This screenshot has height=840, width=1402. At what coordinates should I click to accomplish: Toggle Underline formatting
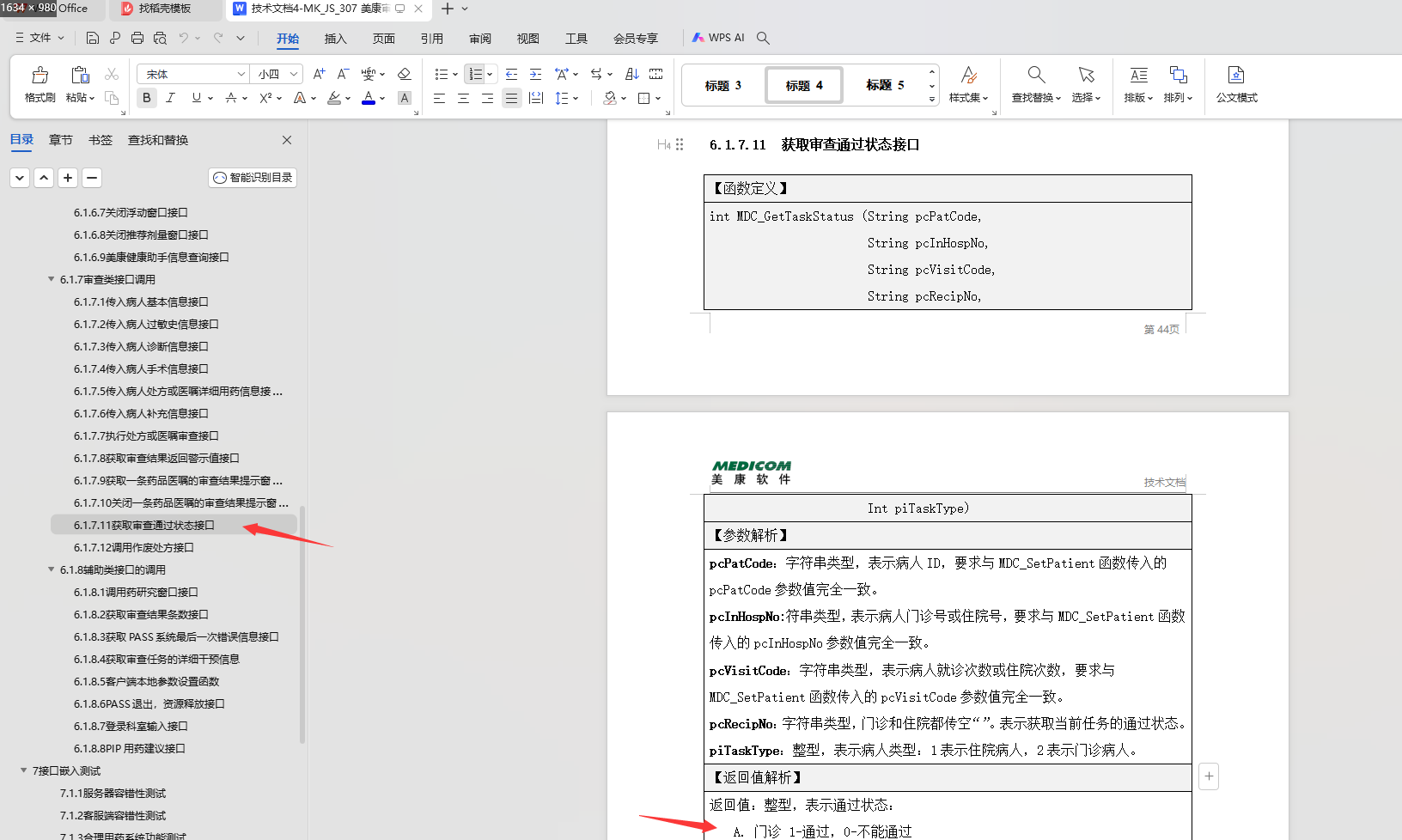tap(197, 98)
